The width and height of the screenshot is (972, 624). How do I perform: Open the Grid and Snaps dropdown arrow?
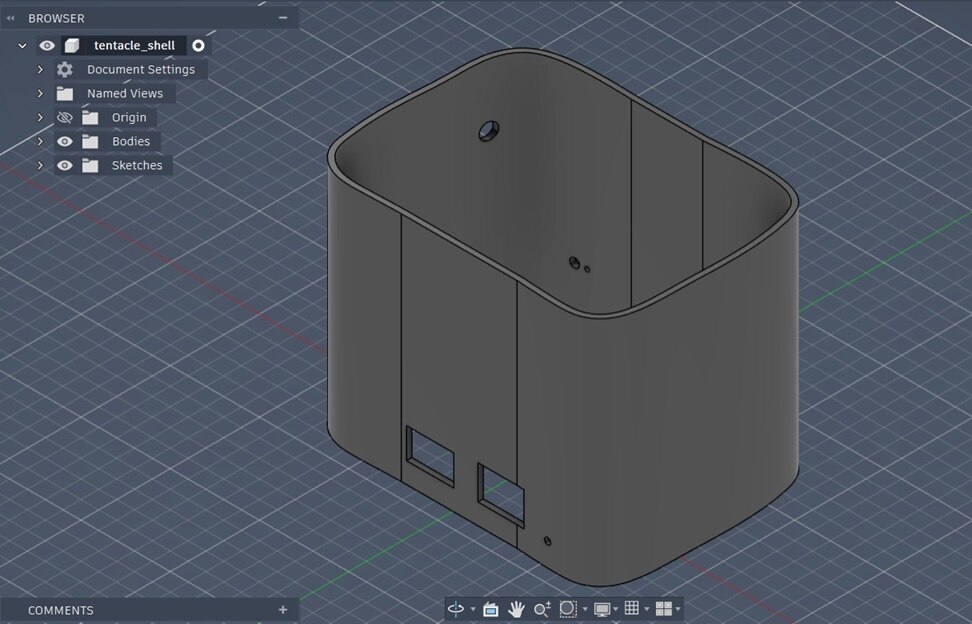[647, 610]
